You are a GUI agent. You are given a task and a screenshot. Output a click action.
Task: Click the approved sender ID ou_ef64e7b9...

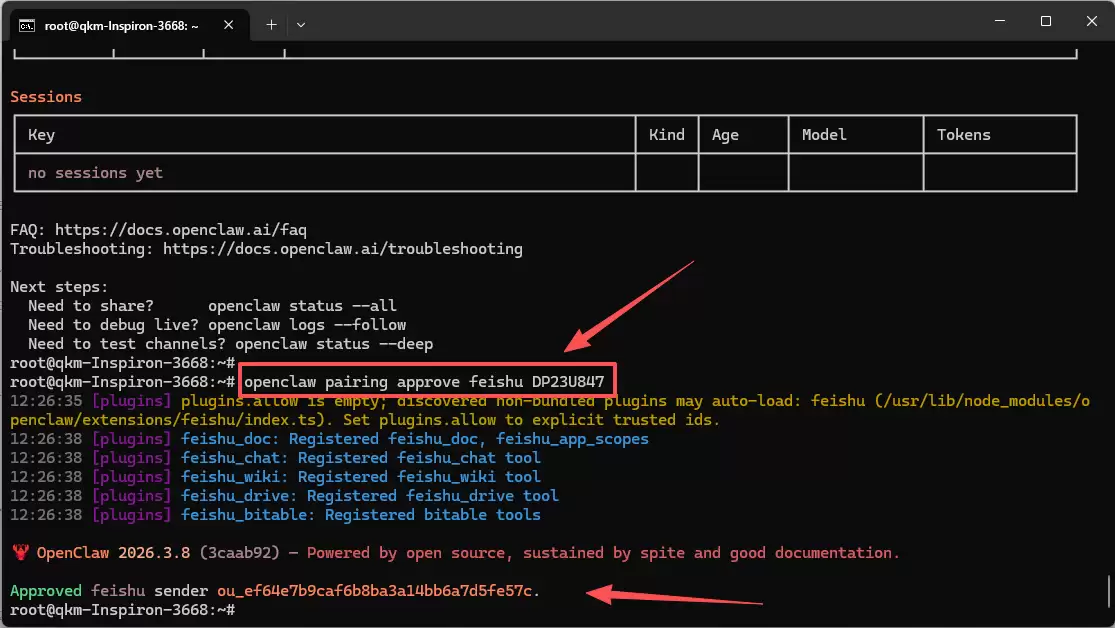tap(375, 591)
